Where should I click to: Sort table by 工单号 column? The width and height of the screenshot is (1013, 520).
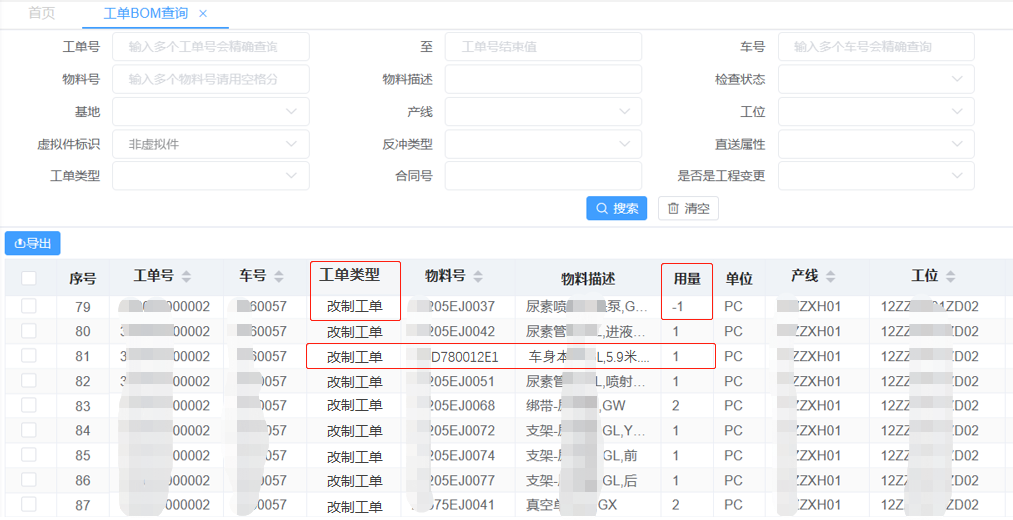(186, 277)
